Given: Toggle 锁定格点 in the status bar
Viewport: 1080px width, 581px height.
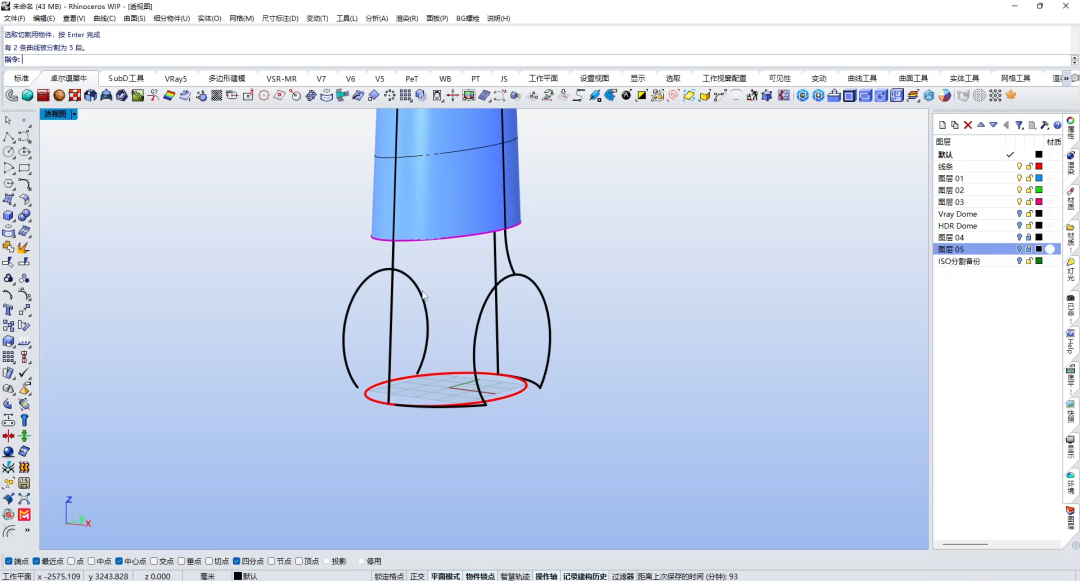Looking at the screenshot, I should coord(389,576).
